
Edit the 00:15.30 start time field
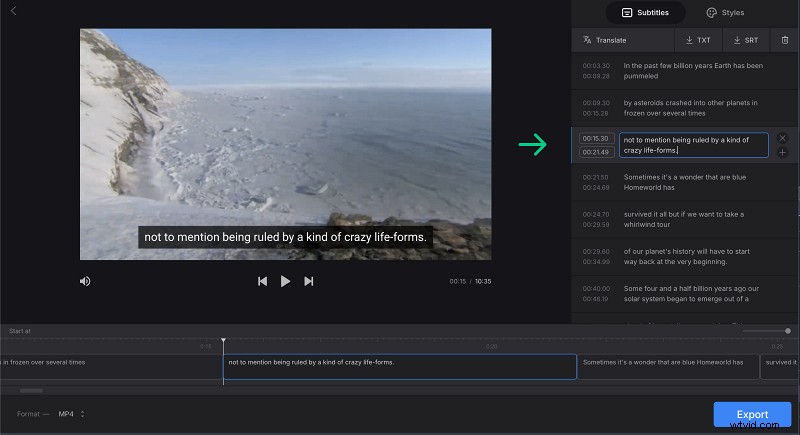pos(596,139)
